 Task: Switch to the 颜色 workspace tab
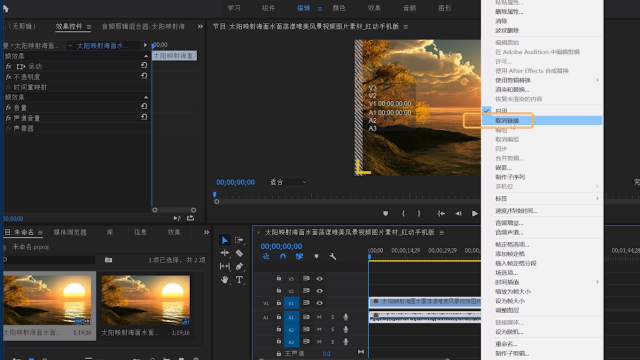pos(339,8)
